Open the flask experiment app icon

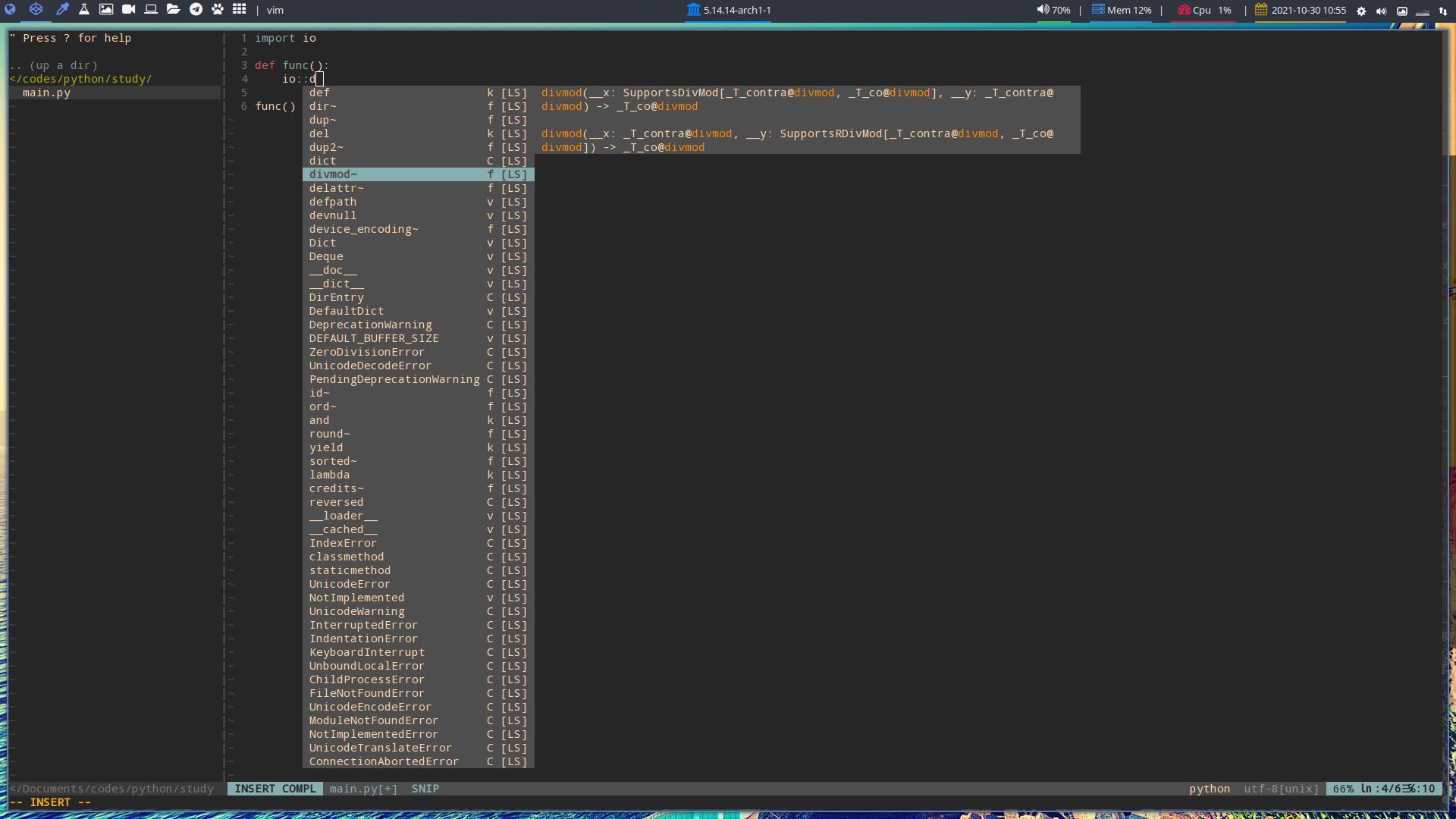[x=84, y=10]
